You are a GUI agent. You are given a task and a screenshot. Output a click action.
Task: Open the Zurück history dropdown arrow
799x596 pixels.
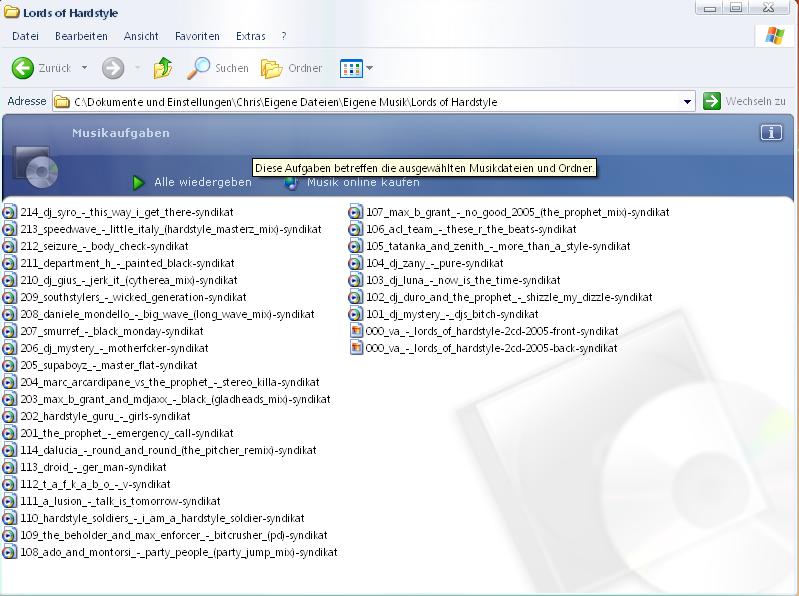[x=84, y=68]
